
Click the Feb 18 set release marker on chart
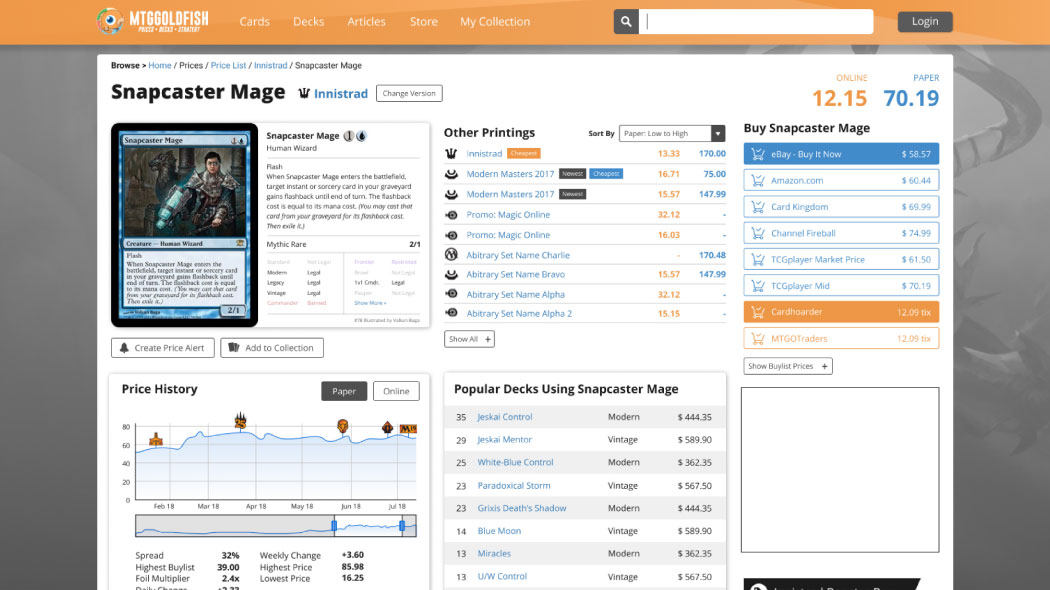[x=156, y=439]
